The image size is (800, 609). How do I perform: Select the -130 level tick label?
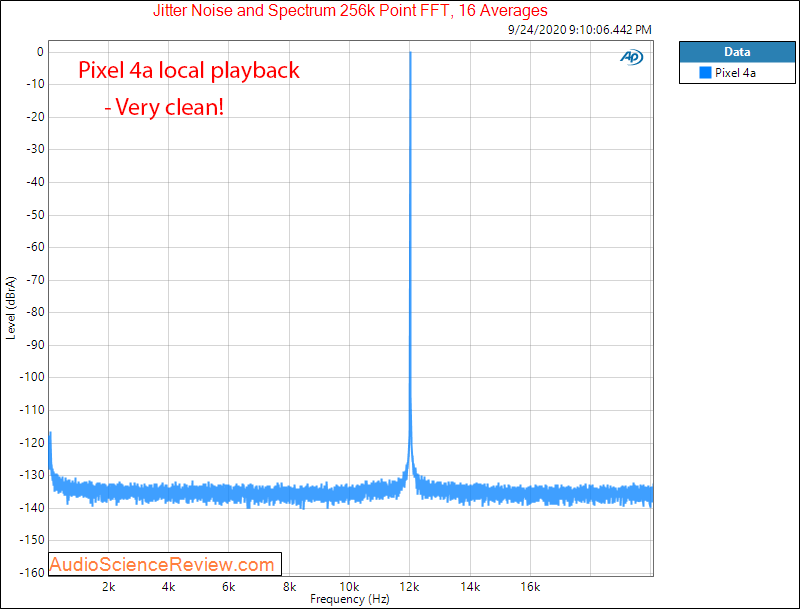32,475
